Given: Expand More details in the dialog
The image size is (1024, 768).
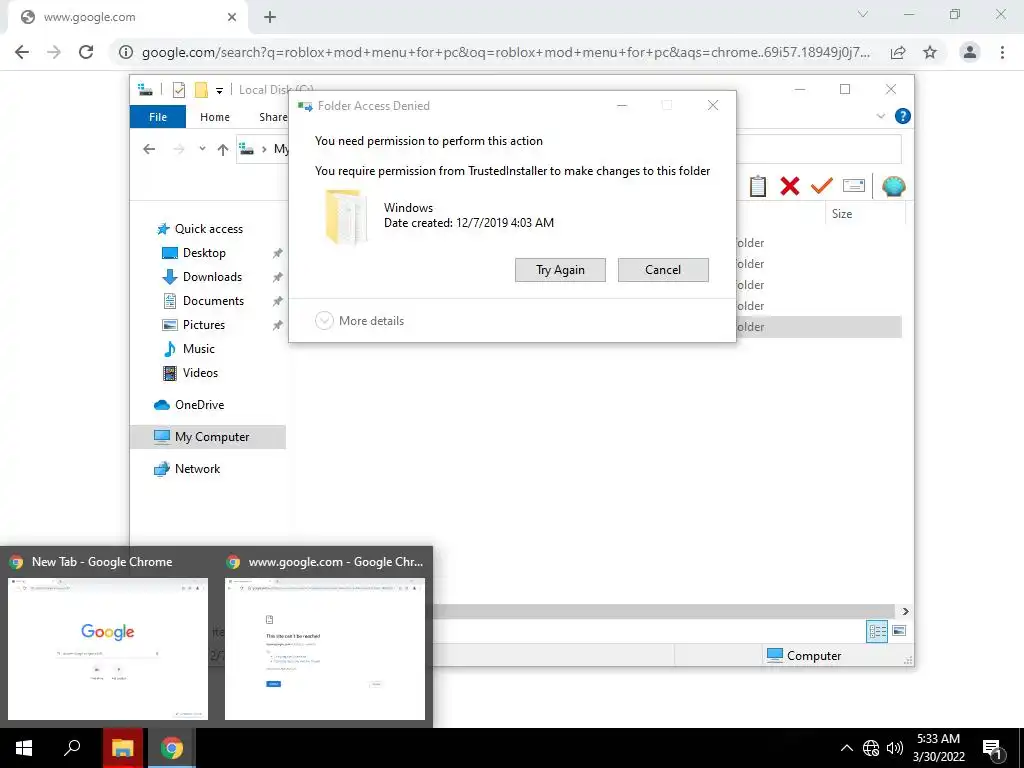Looking at the screenshot, I should [360, 321].
